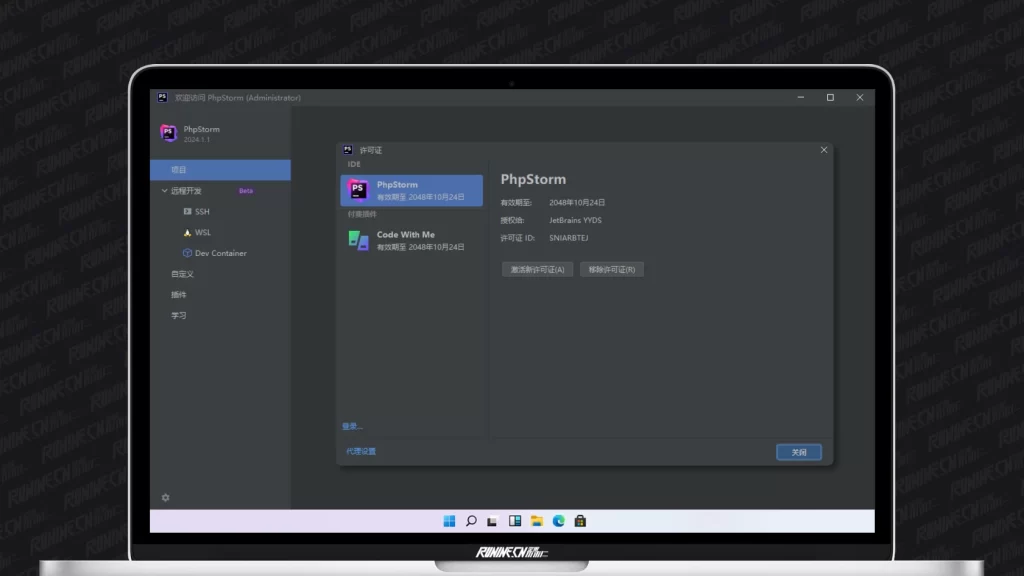Click the WSL penguin icon
1024x576 pixels.
point(187,233)
